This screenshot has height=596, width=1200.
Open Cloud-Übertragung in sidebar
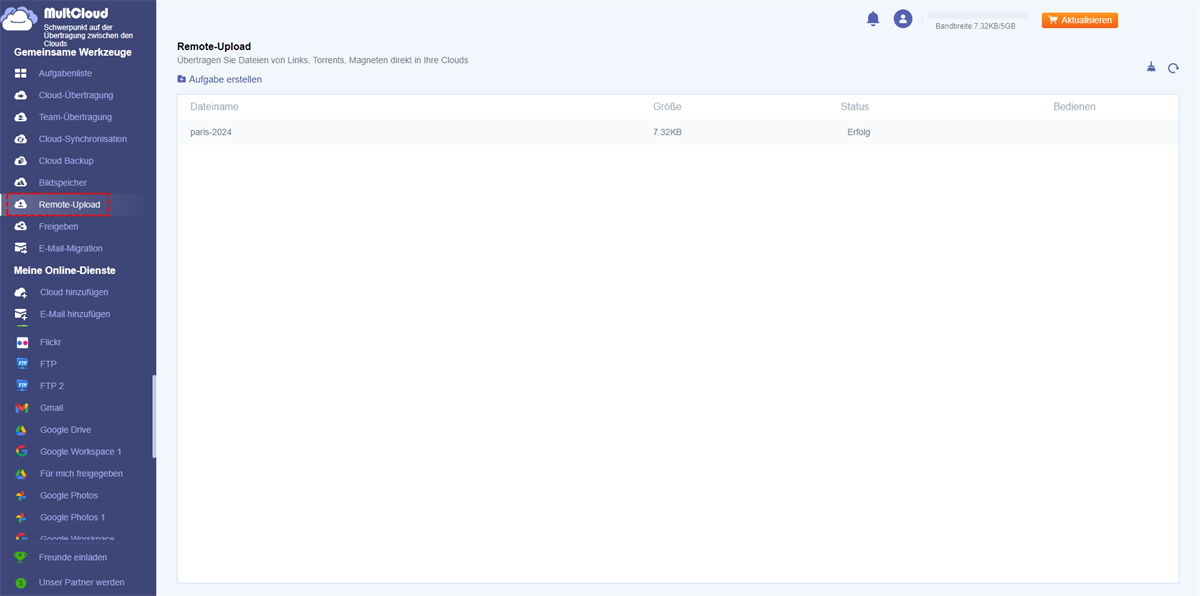click(76, 96)
